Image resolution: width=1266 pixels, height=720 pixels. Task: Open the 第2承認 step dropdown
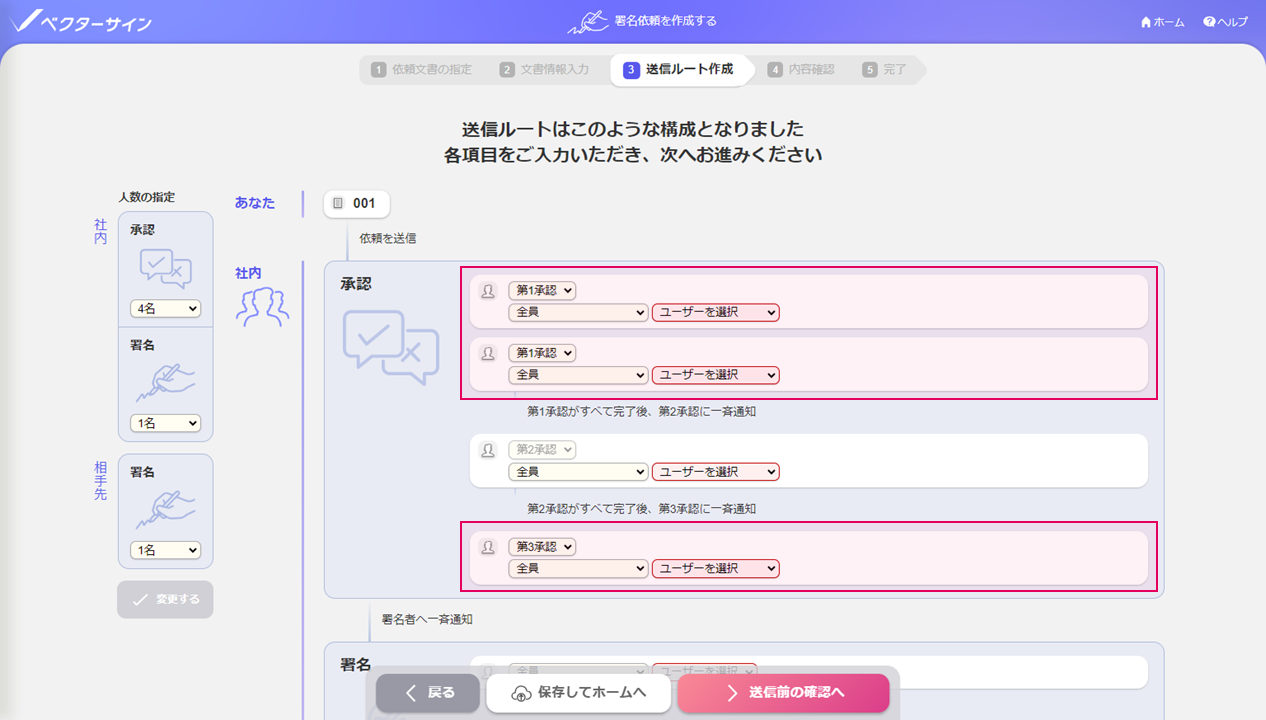[542, 450]
